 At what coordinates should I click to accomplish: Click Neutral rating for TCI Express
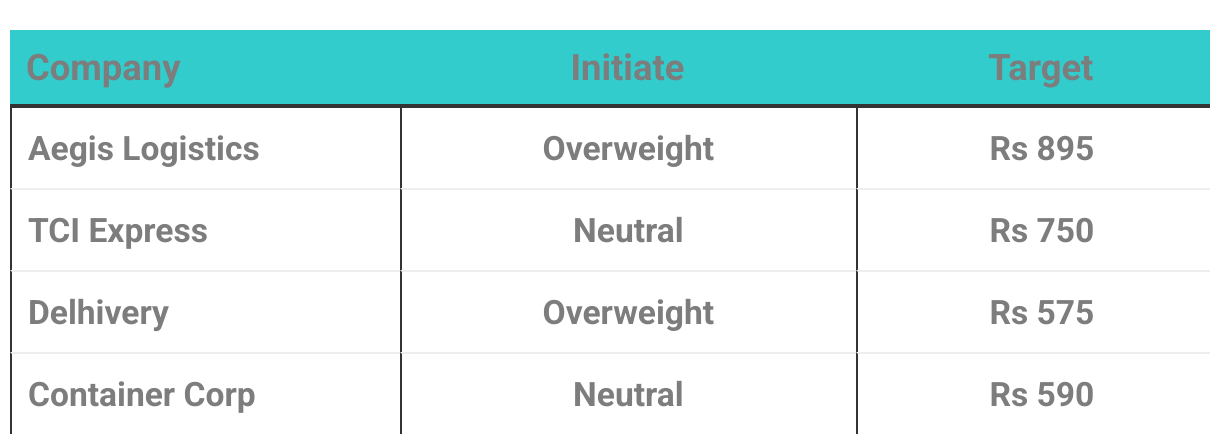click(629, 231)
